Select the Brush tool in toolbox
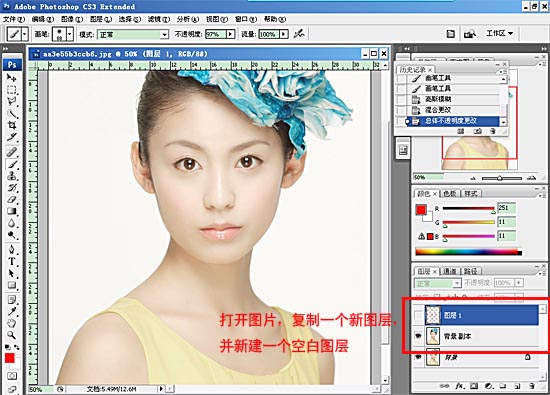550x395 pixels. (12, 164)
